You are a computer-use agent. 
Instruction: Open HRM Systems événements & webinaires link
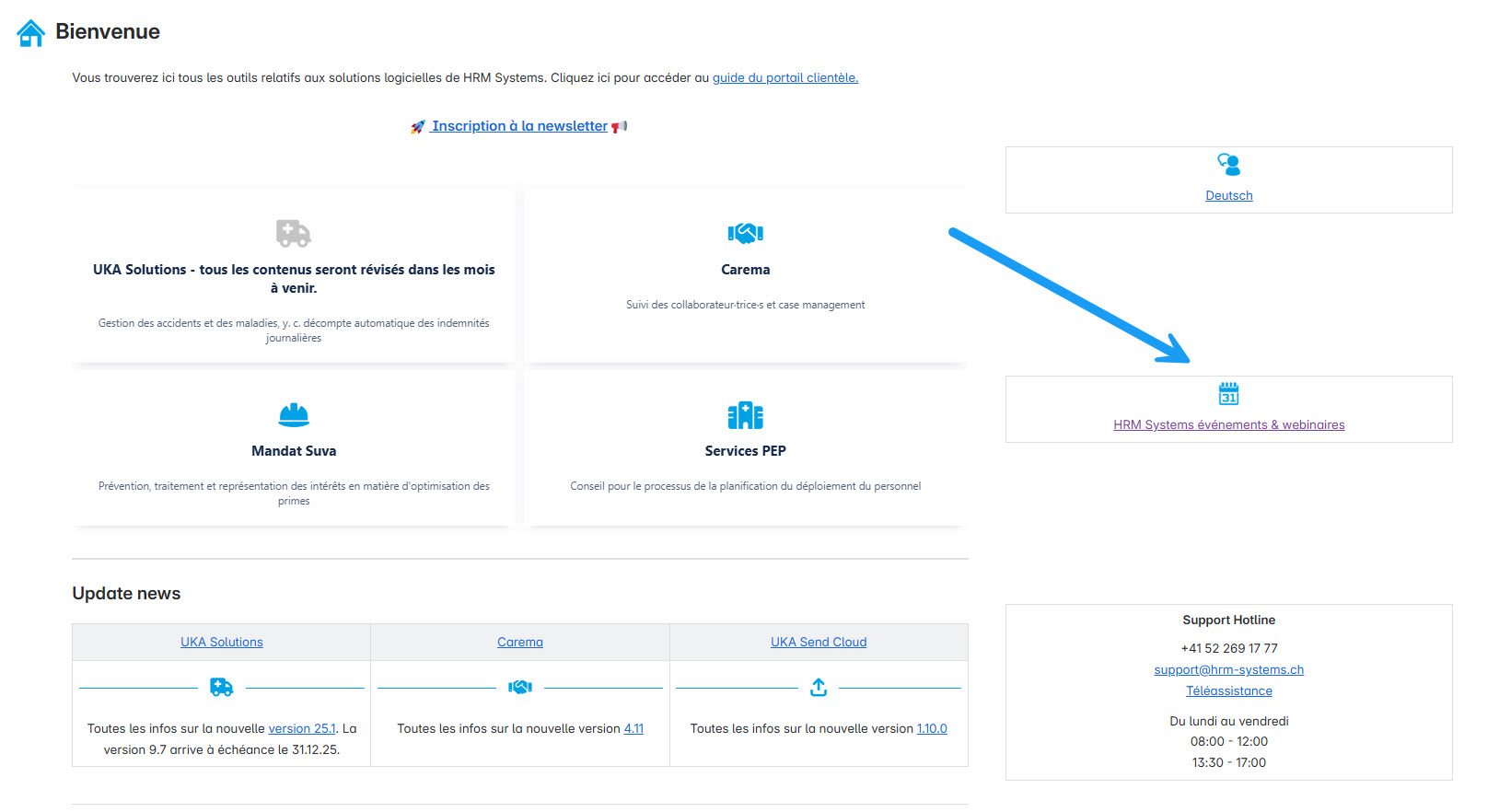tap(1229, 424)
